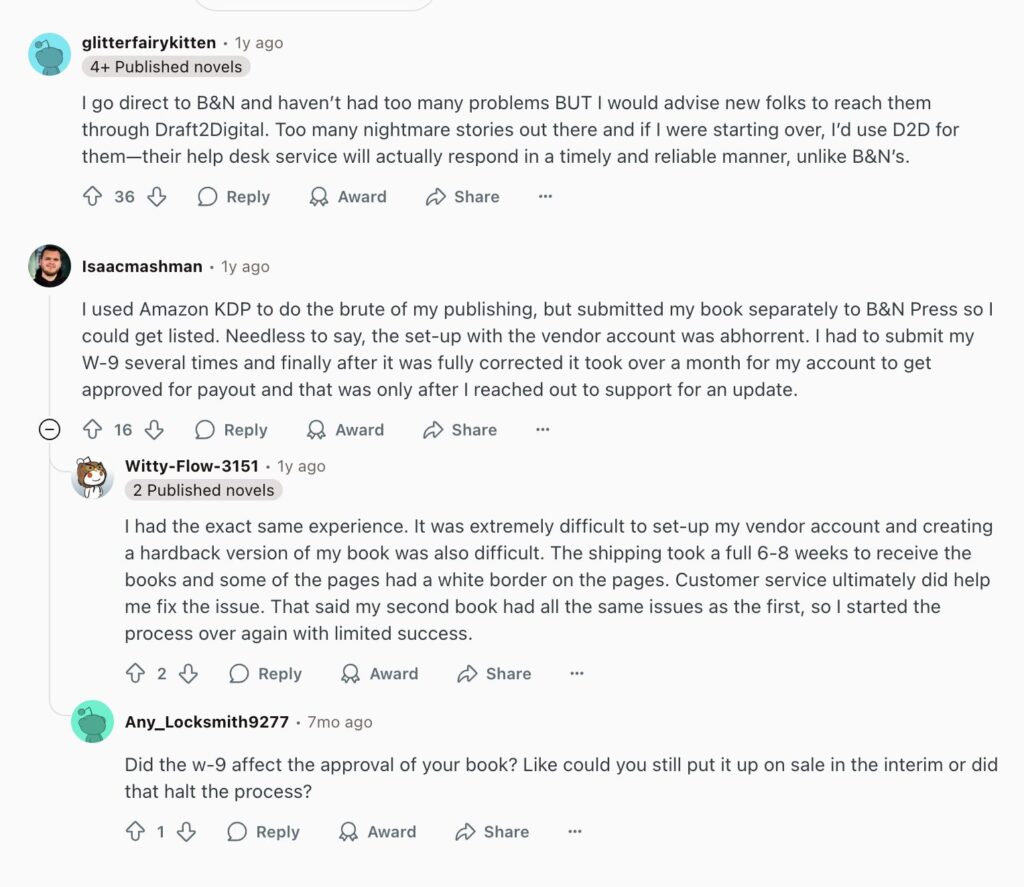Award Witty-Flow-3151's reply
The width and height of the screenshot is (1024, 887).
point(380,674)
